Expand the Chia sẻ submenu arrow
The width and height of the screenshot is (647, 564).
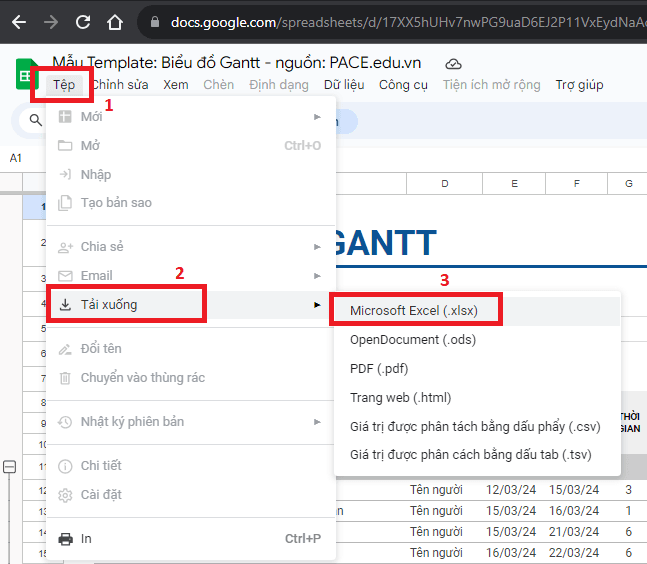317,247
